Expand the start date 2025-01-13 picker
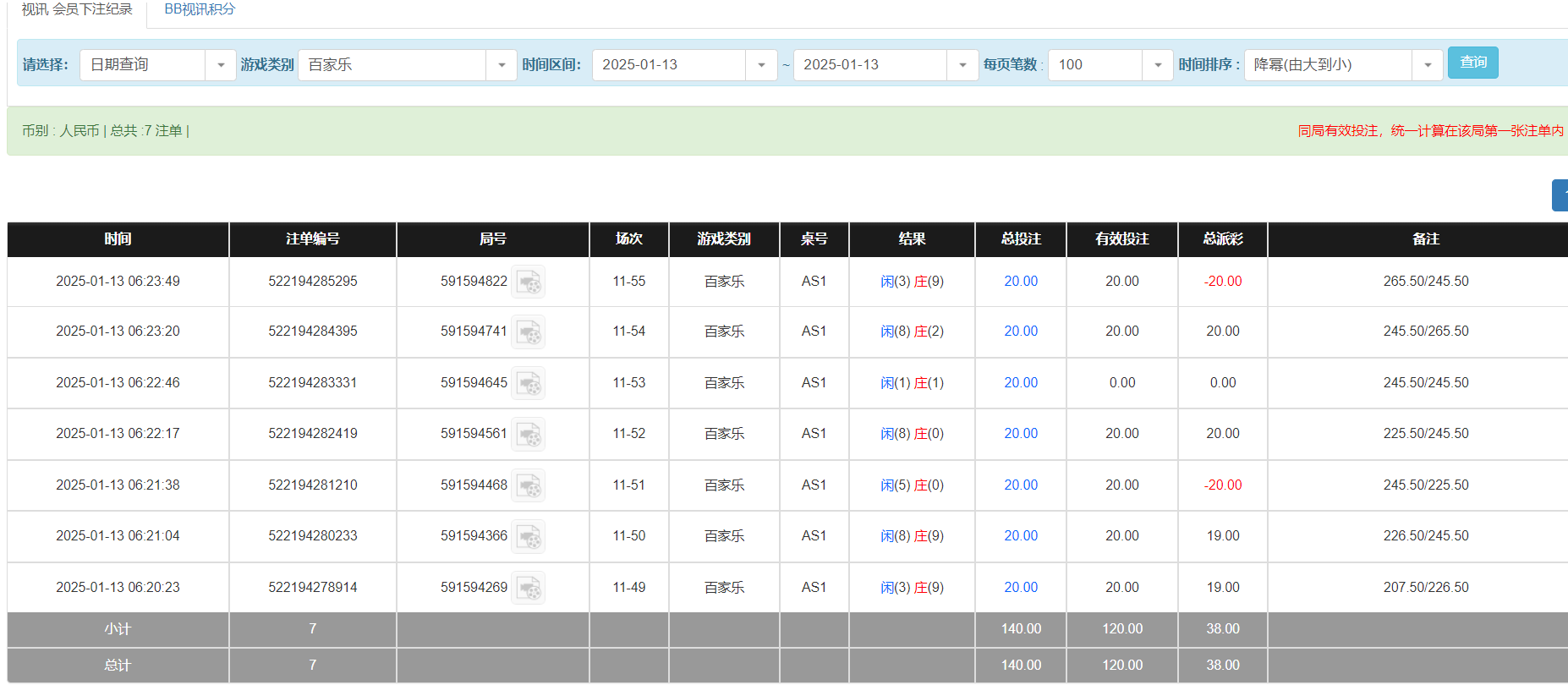 pos(761,65)
